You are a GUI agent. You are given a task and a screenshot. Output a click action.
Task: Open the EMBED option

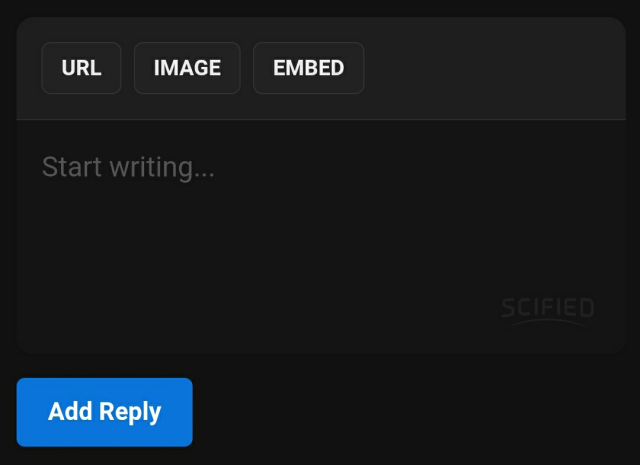[x=308, y=68]
